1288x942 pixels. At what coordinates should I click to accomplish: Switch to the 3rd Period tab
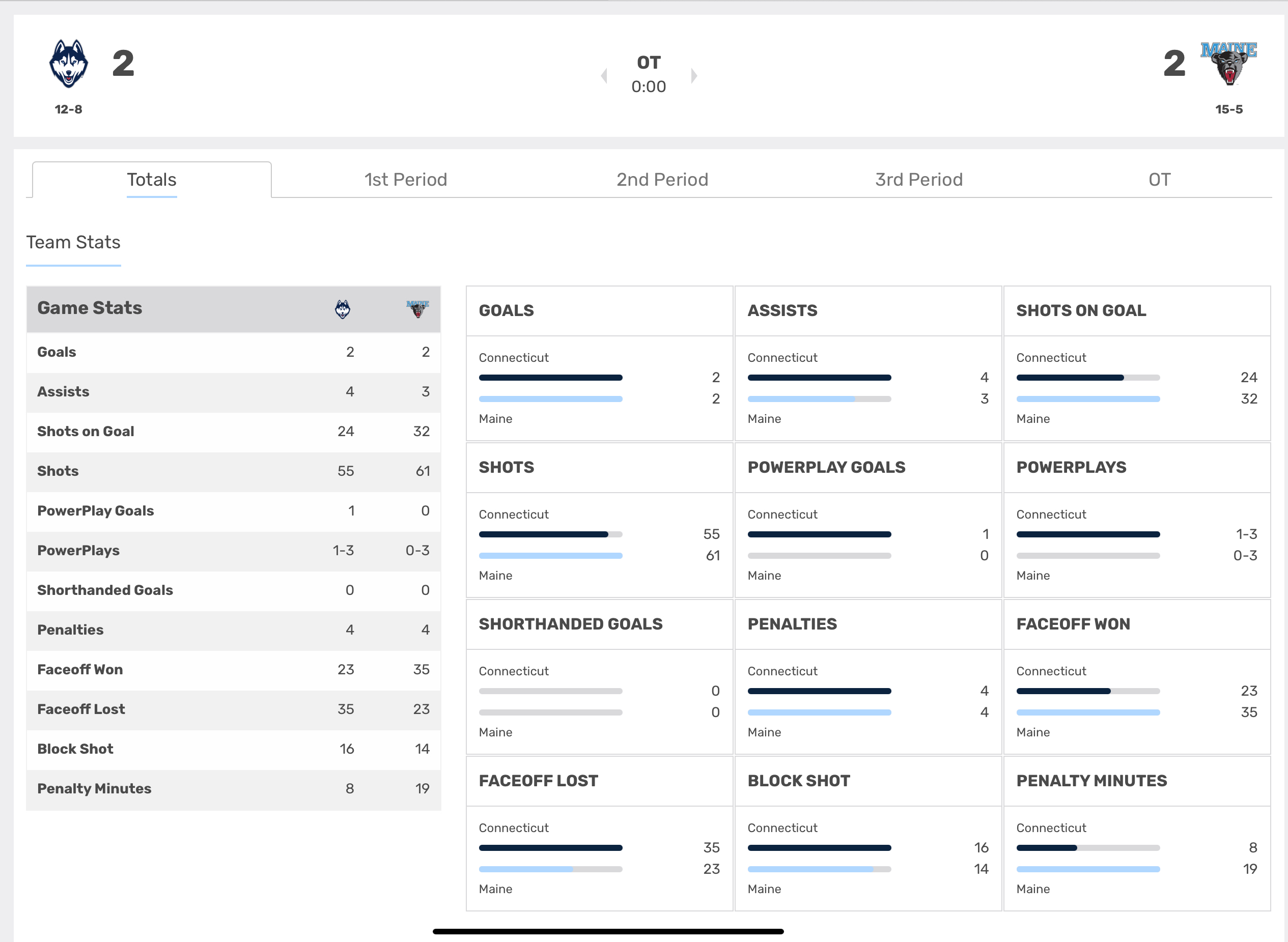[x=919, y=180]
